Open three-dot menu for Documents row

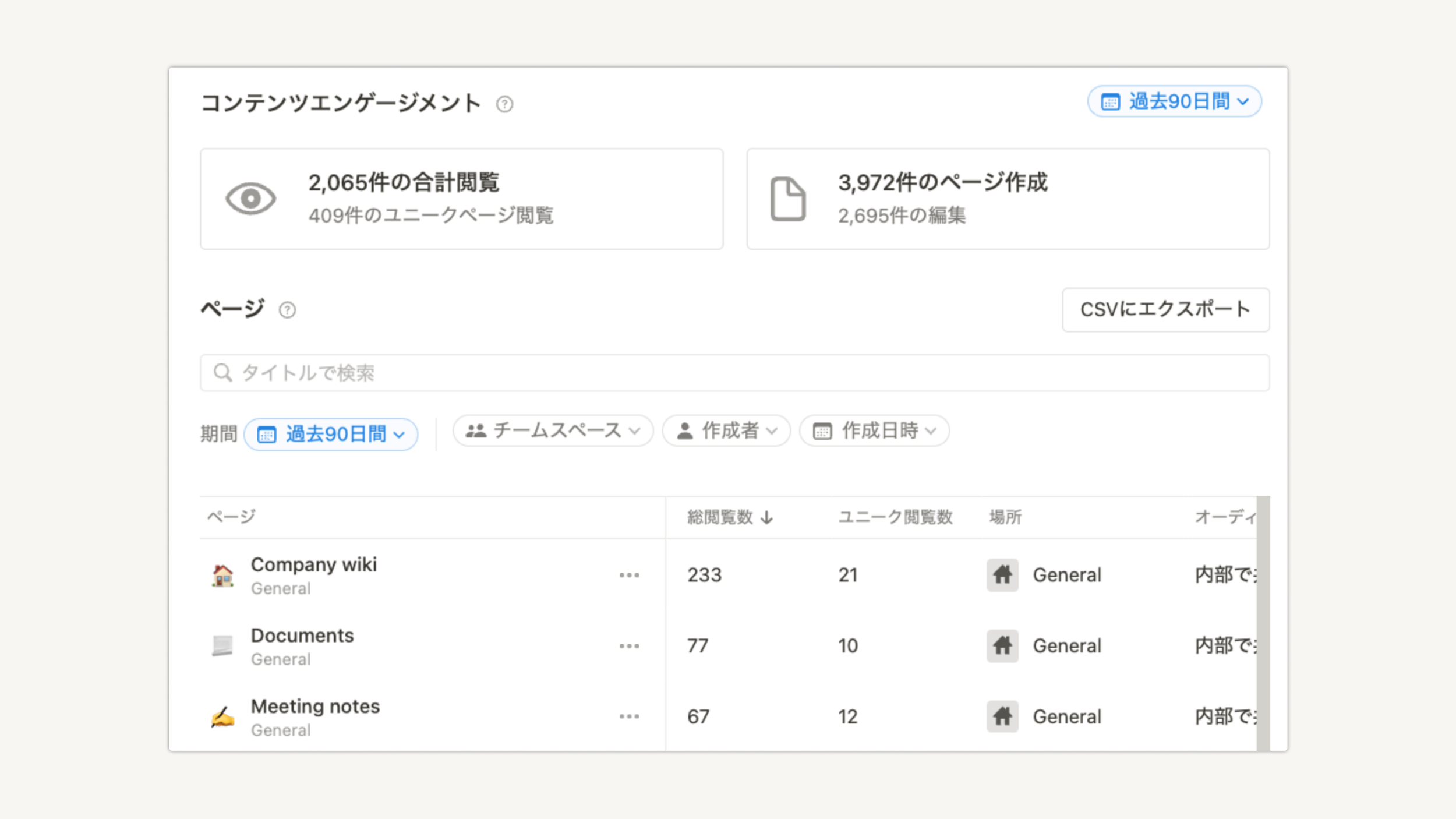(x=629, y=646)
